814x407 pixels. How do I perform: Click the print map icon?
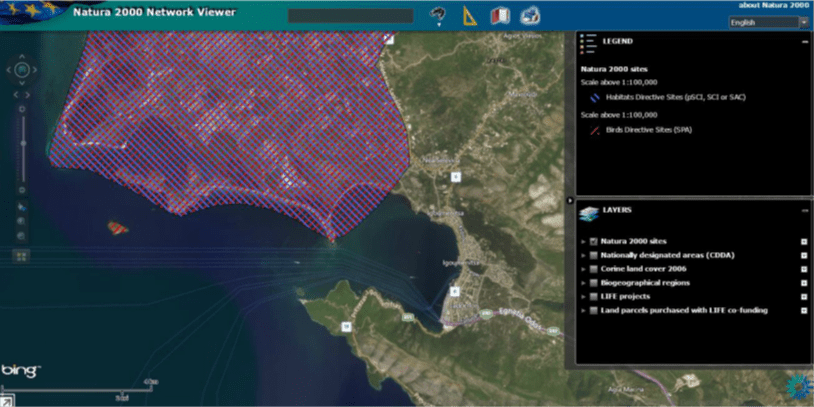(530, 16)
